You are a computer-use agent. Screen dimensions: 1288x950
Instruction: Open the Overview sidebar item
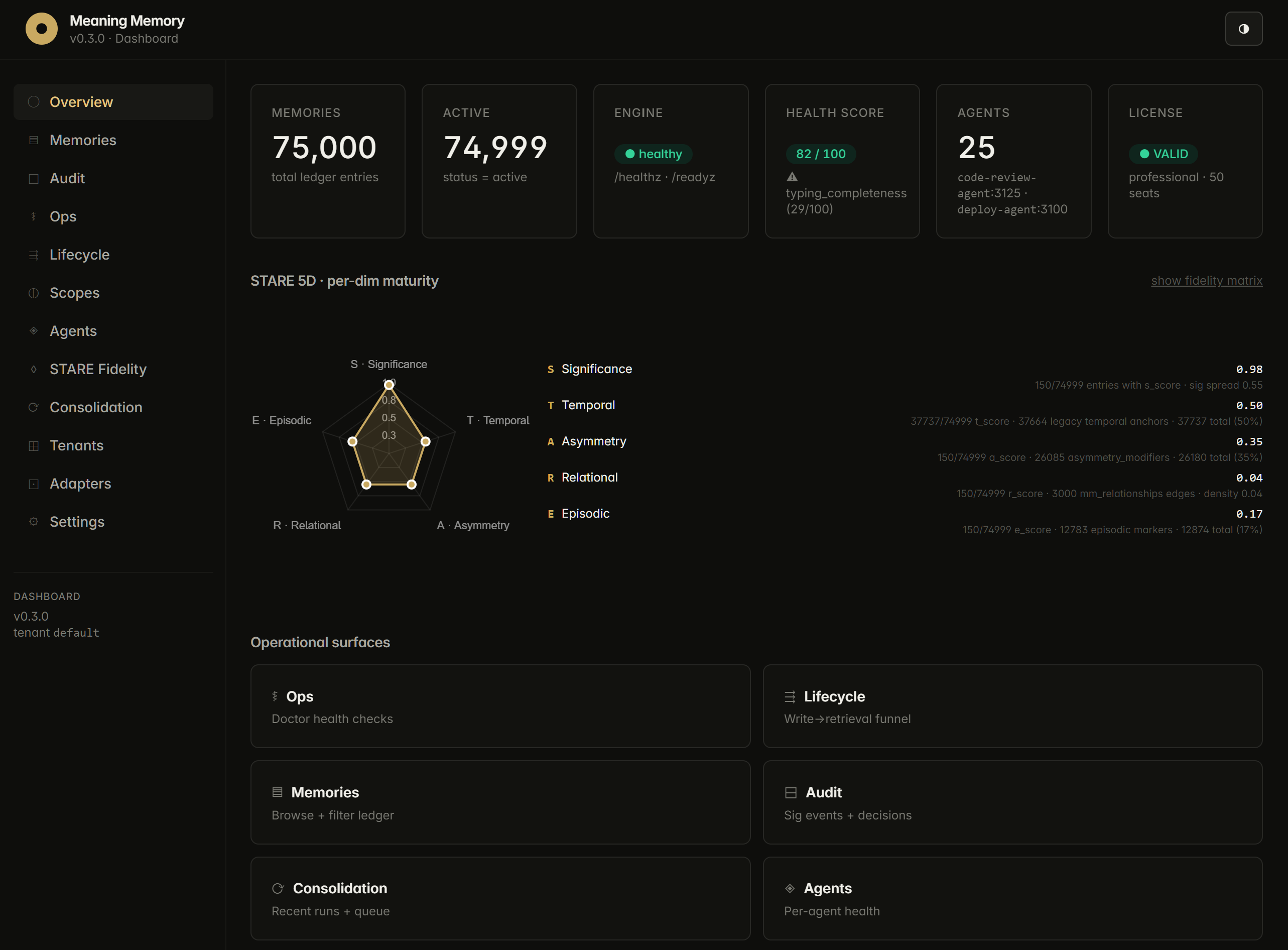tap(113, 102)
